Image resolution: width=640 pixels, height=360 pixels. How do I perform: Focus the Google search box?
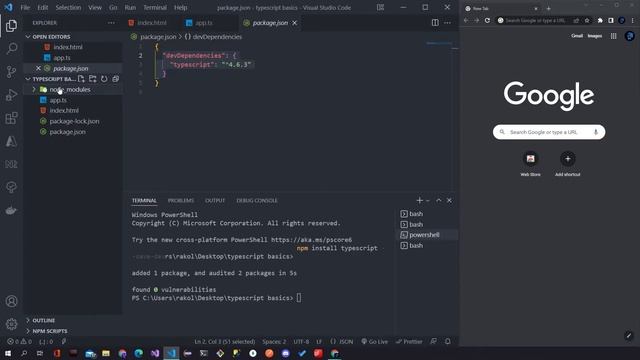pos(549,132)
